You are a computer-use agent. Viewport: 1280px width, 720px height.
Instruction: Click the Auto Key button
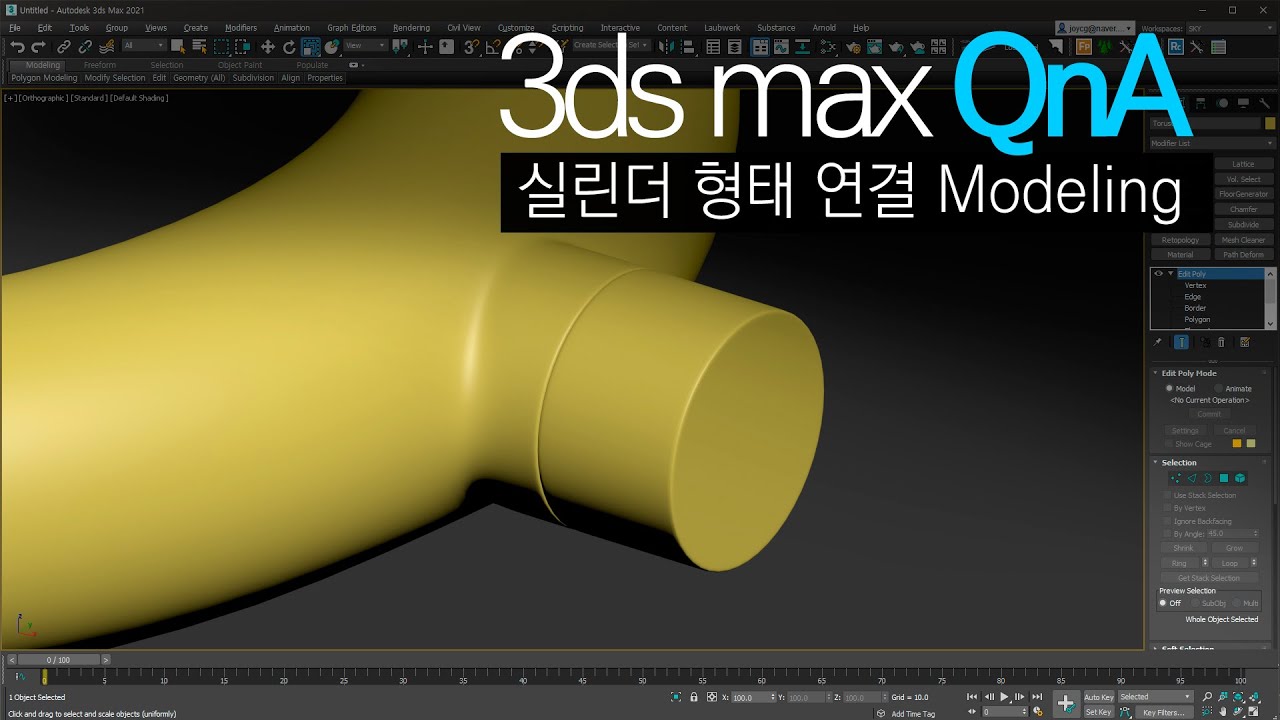point(1098,697)
